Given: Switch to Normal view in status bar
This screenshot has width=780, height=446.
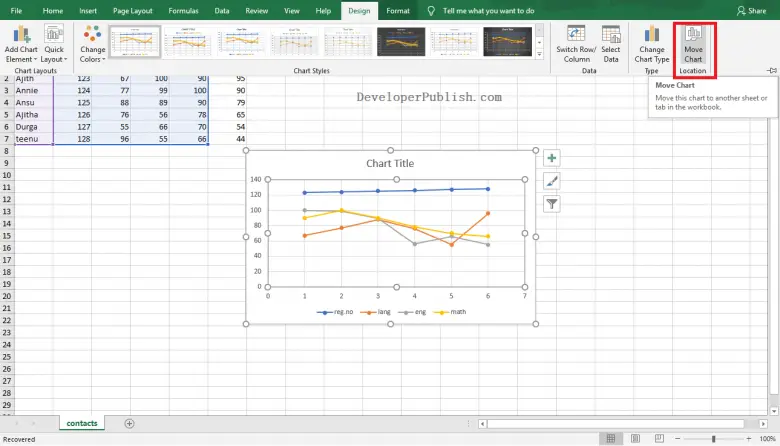Looking at the screenshot, I should click(x=610, y=439).
